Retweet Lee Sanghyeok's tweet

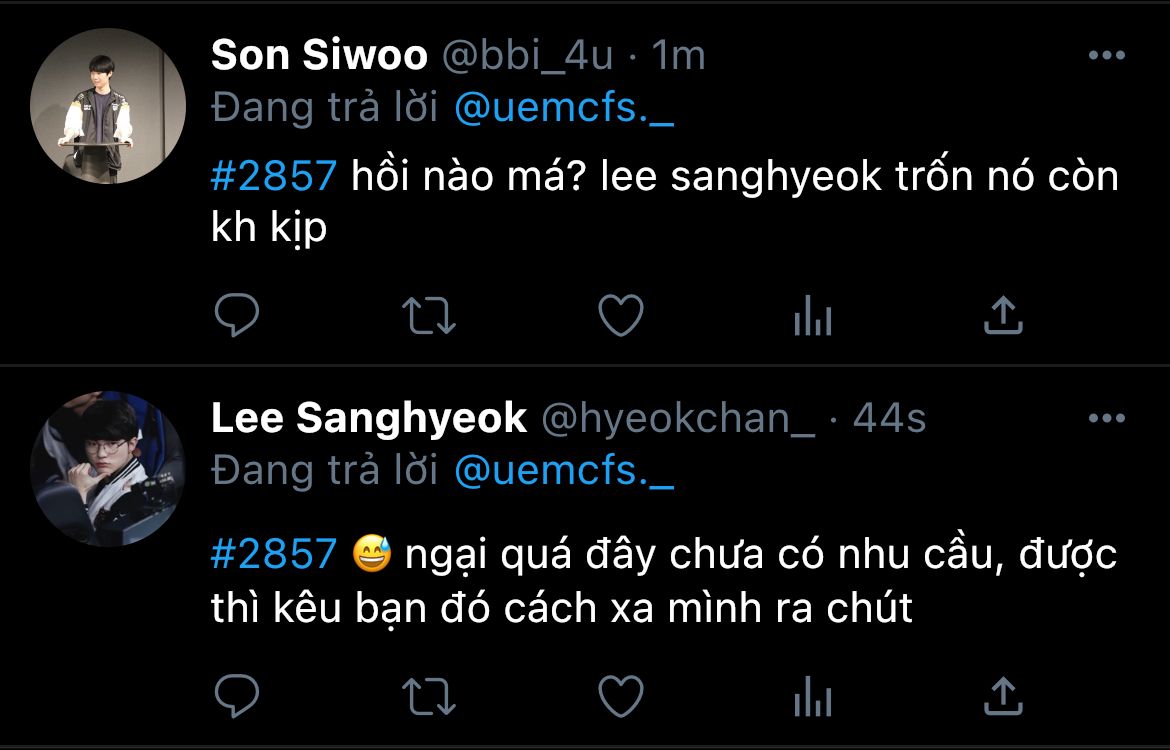click(429, 696)
